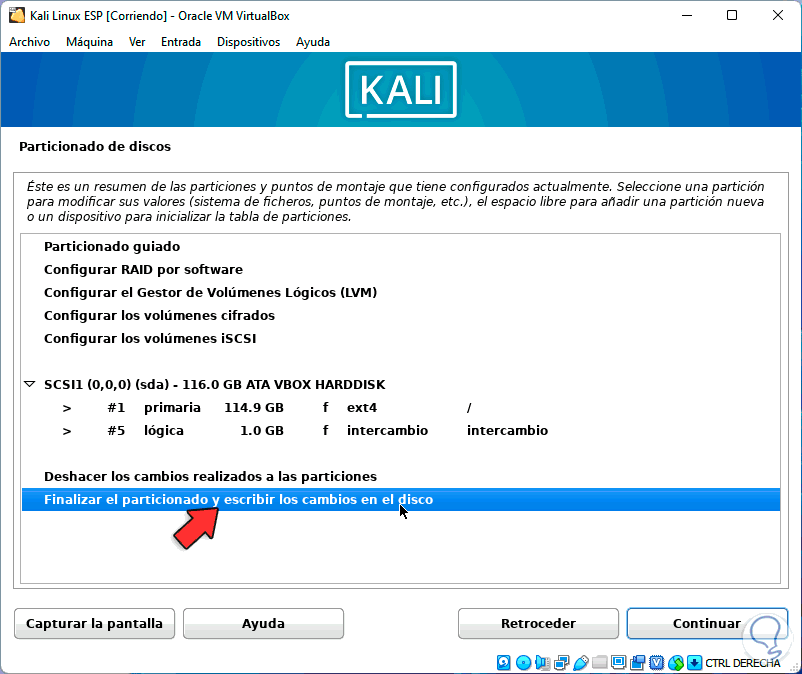Open the Entrada menu
The image size is (802, 674).
click(x=181, y=42)
